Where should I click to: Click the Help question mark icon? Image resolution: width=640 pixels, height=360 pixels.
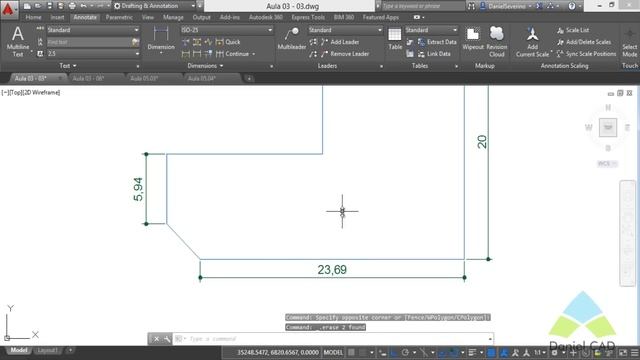click(x=572, y=6)
